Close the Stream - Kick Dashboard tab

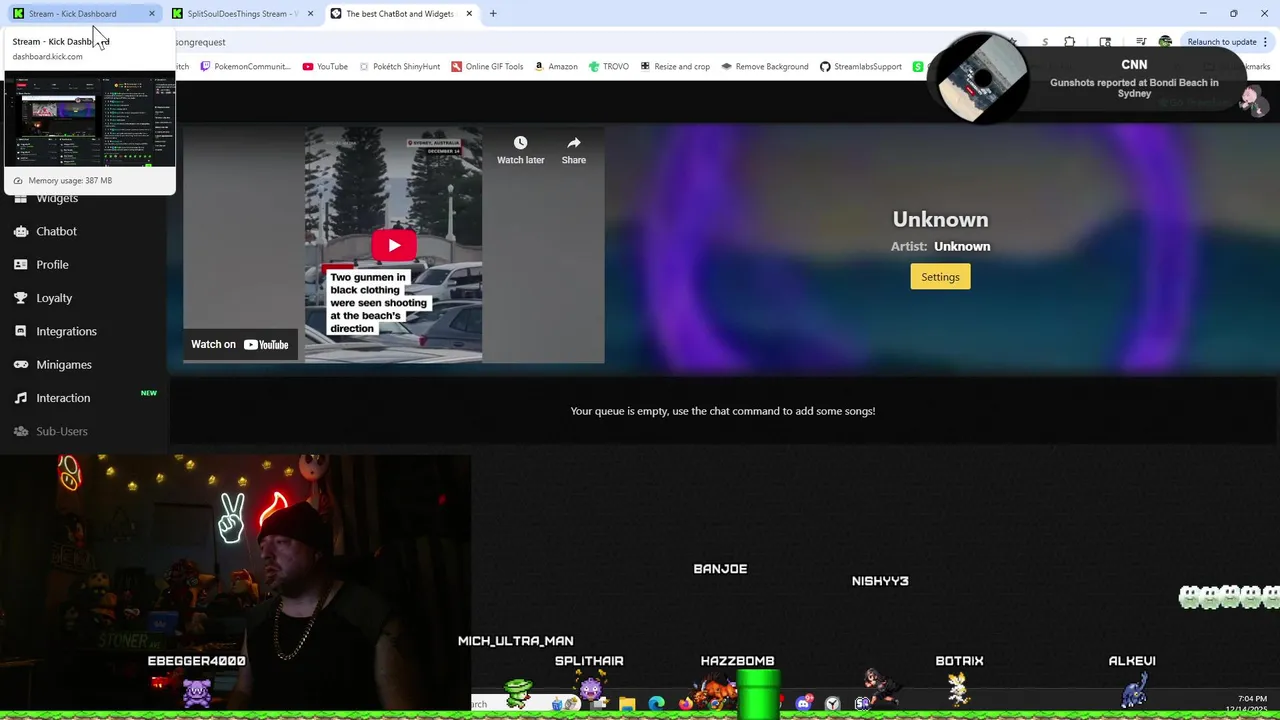pos(152,14)
